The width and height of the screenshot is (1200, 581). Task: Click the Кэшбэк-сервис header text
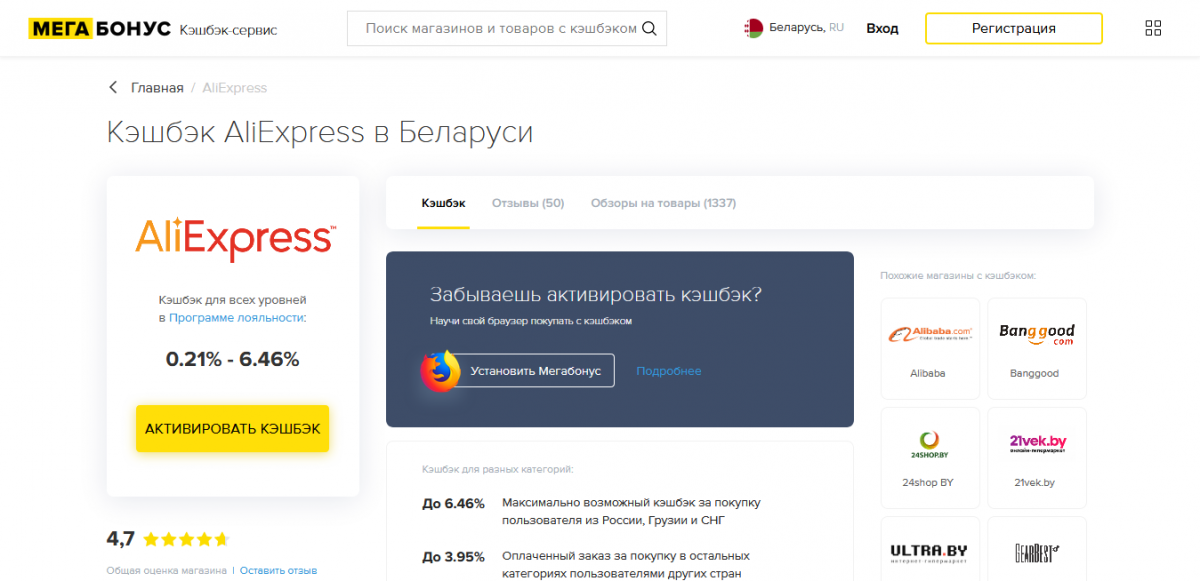[x=228, y=30]
